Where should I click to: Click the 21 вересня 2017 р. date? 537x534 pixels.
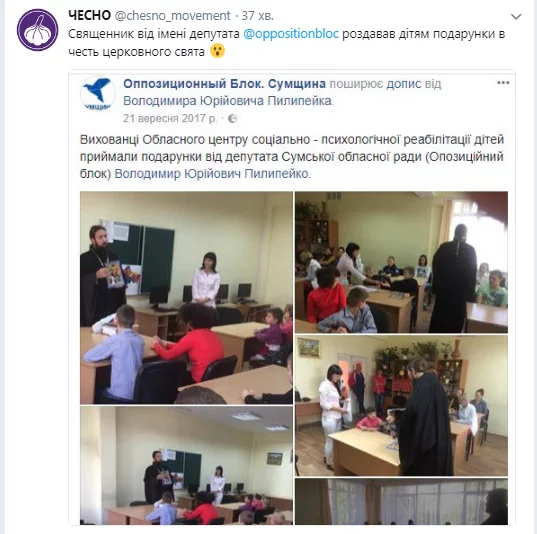(x=170, y=118)
